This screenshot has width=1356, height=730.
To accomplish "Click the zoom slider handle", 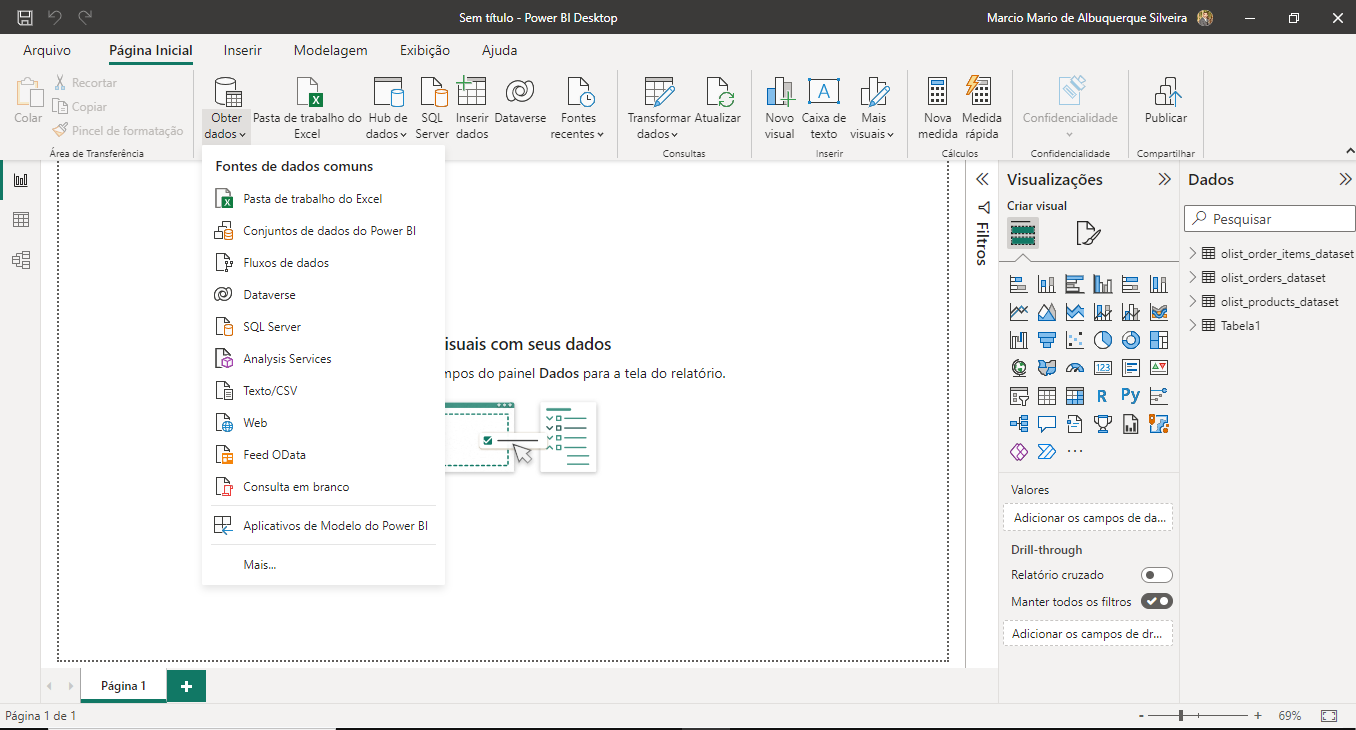I will [1181, 716].
